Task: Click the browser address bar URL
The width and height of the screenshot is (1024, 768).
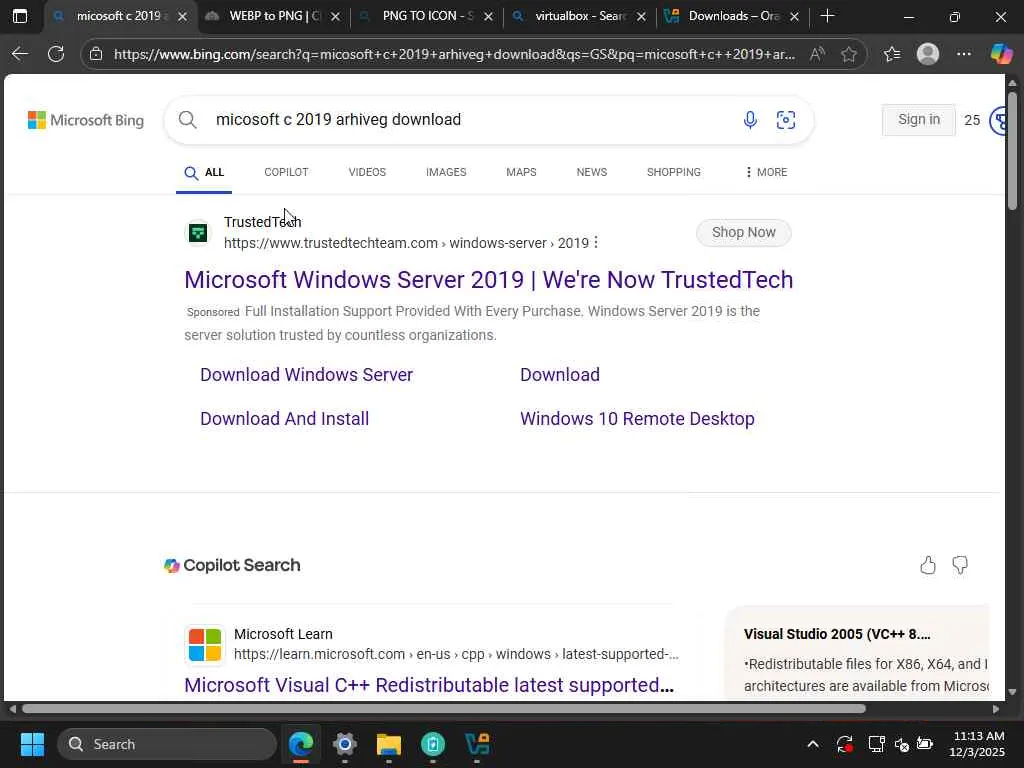Action: click(x=455, y=54)
